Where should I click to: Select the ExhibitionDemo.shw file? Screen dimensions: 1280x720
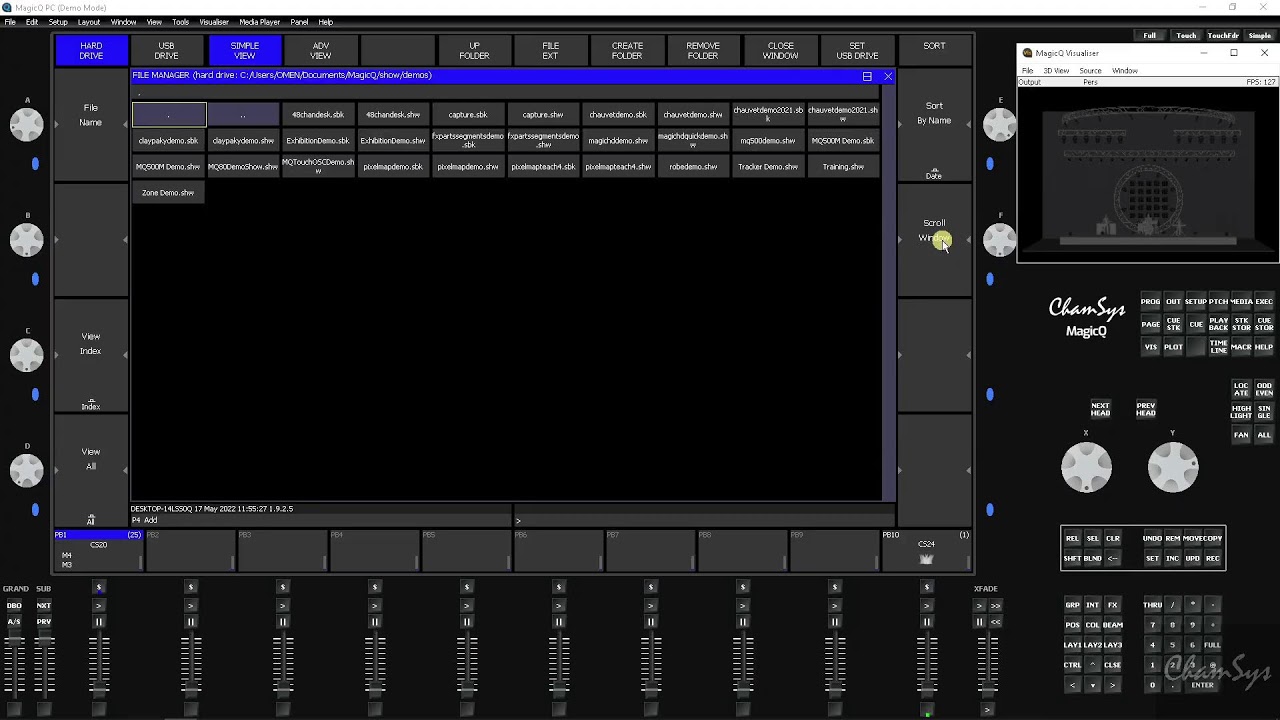(393, 141)
